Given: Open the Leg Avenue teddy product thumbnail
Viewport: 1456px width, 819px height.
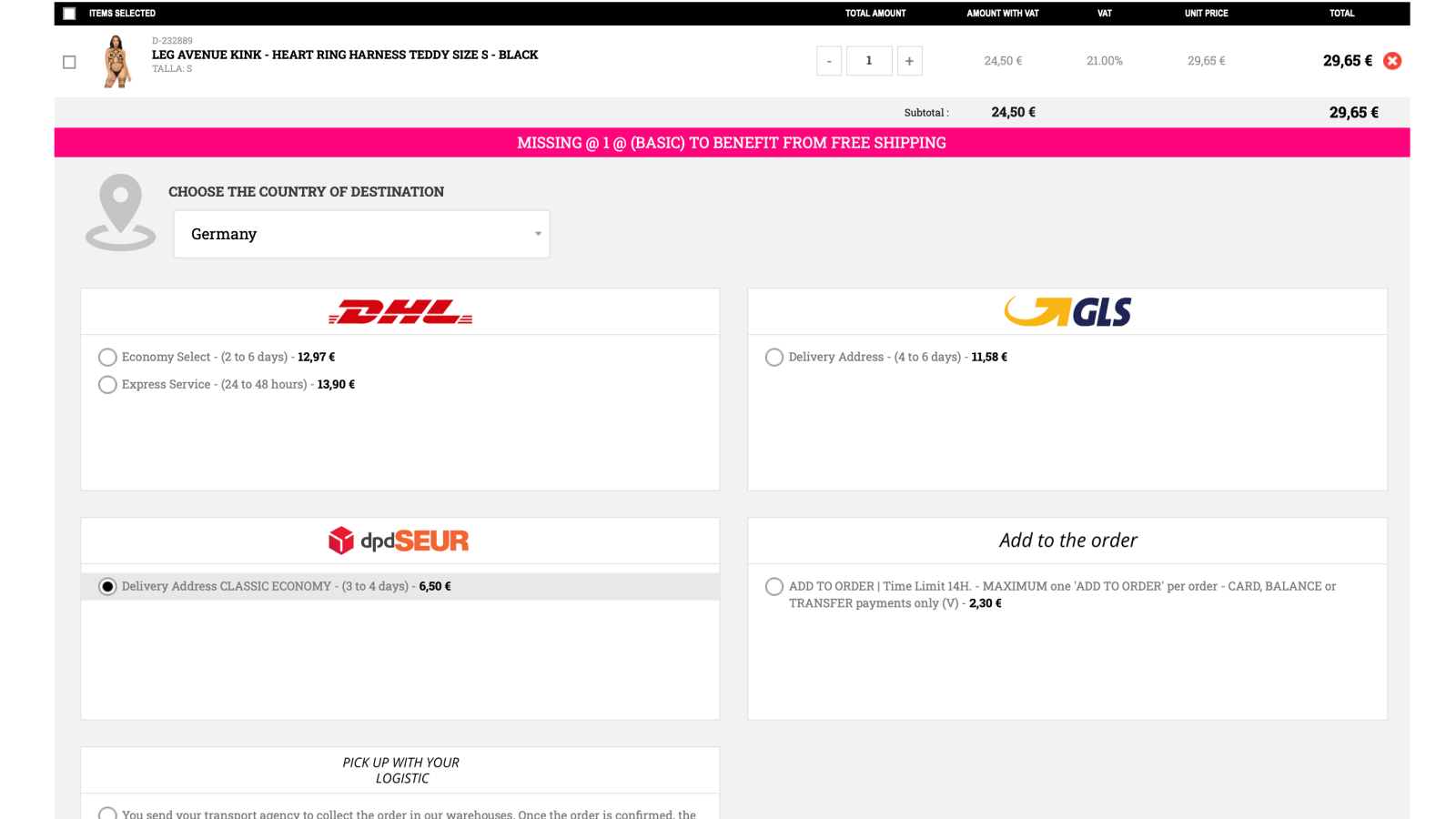Looking at the screenshot, I should coord(116,61).
